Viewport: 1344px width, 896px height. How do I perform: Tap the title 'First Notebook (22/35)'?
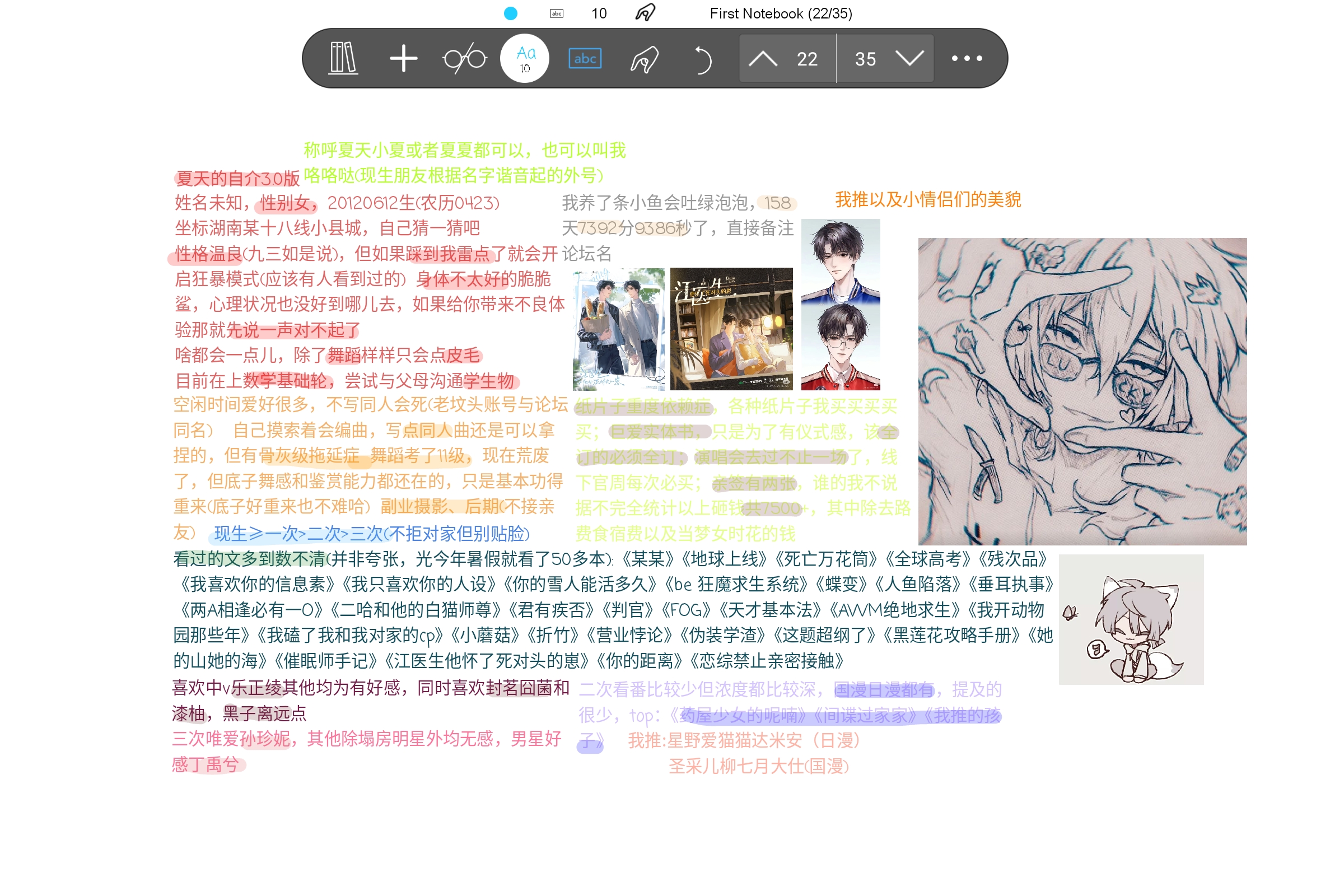coord(781,12)
